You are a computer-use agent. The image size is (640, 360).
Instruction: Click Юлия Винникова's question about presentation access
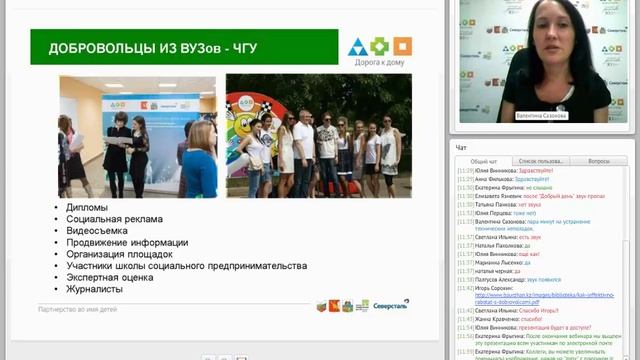524,328
